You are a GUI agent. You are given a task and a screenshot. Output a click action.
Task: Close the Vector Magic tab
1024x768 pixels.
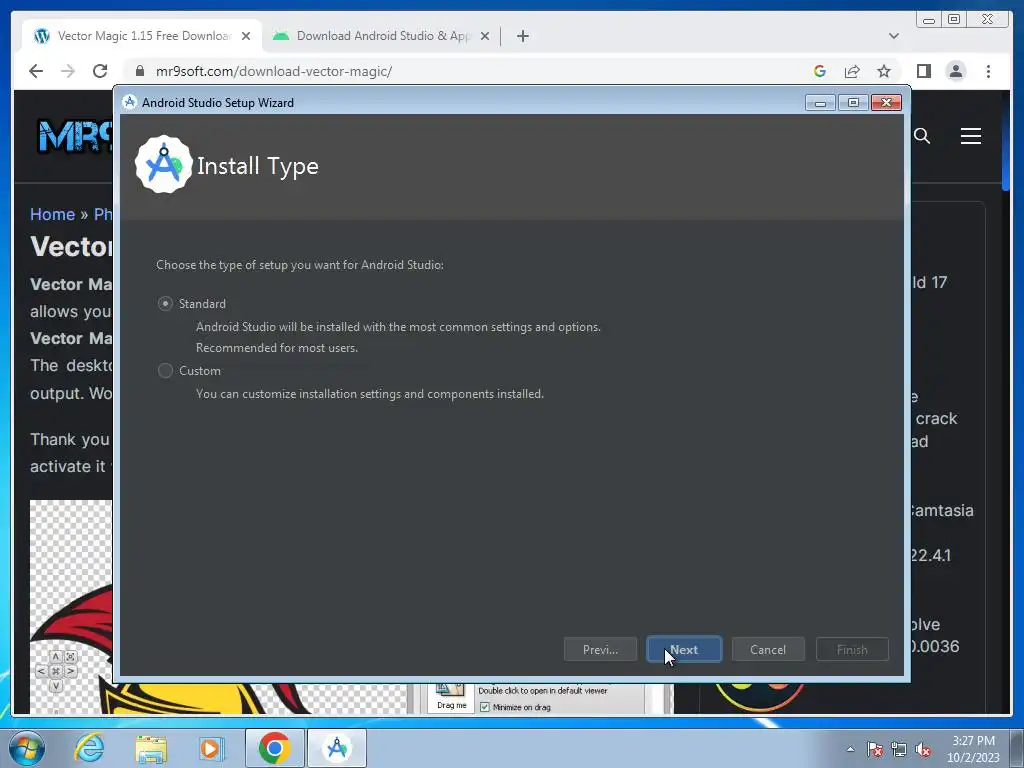tap(246, 36)
